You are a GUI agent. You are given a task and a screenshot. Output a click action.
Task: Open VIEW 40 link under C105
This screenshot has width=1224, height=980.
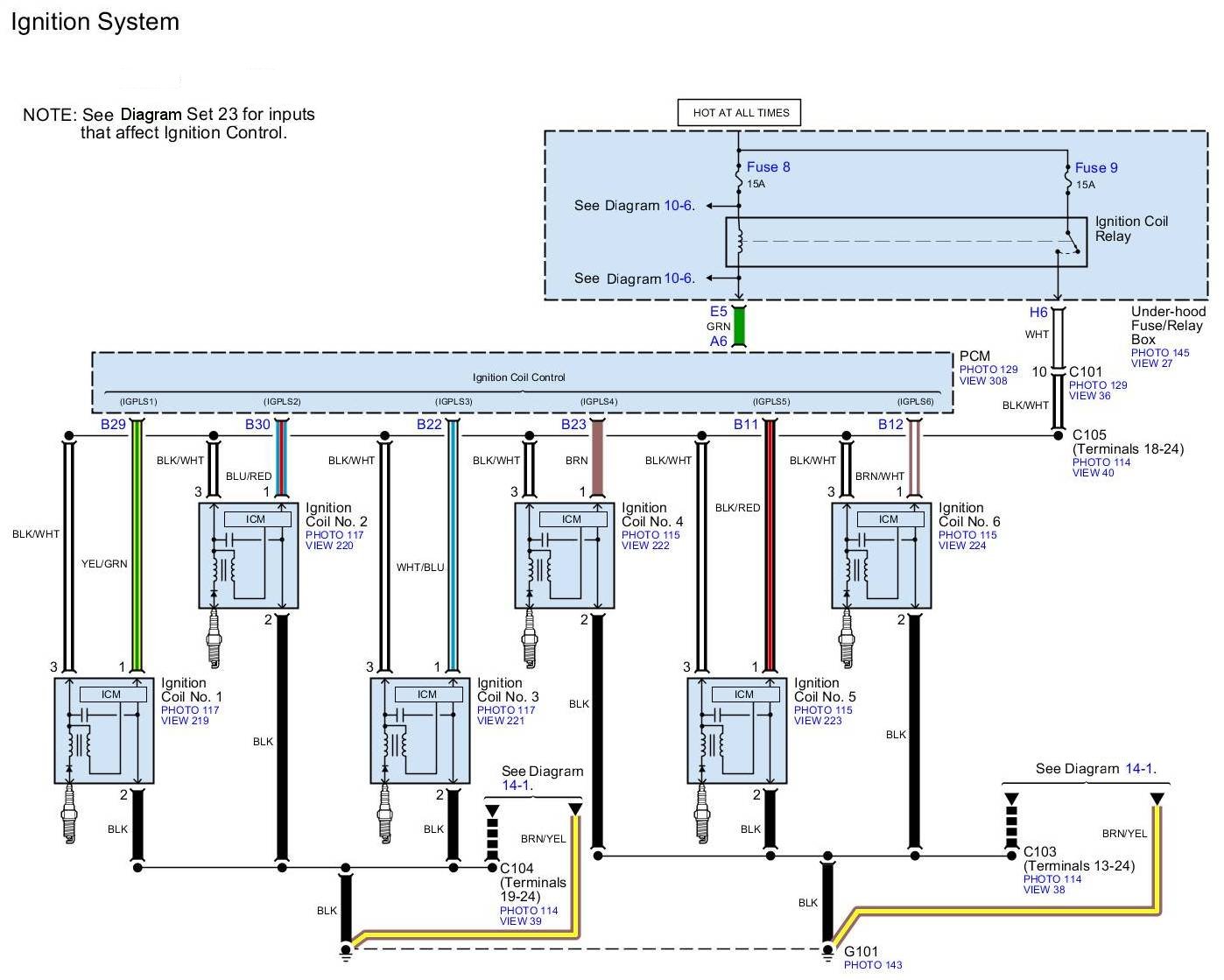pos(1093,473)
